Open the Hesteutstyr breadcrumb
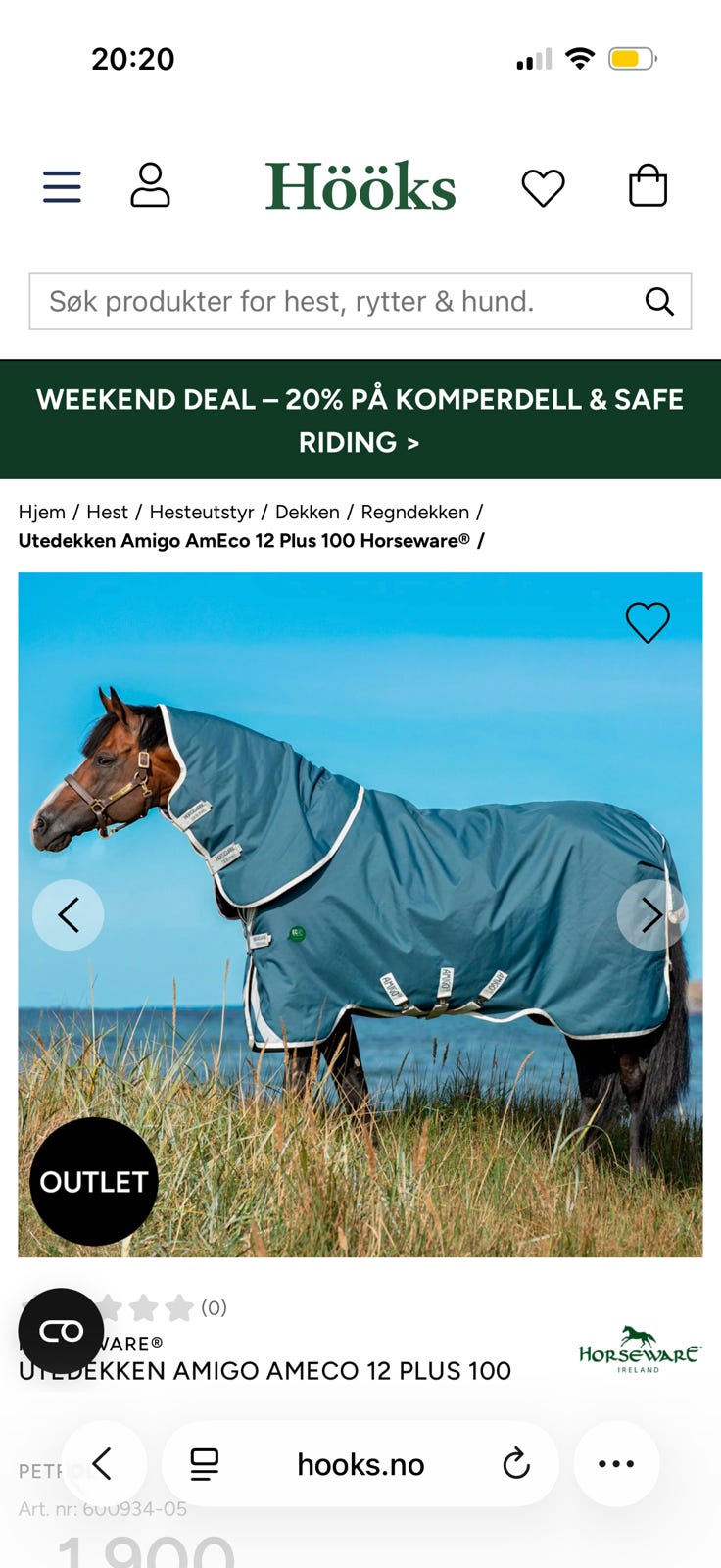The image size is (721, 1568). point(202,512)
